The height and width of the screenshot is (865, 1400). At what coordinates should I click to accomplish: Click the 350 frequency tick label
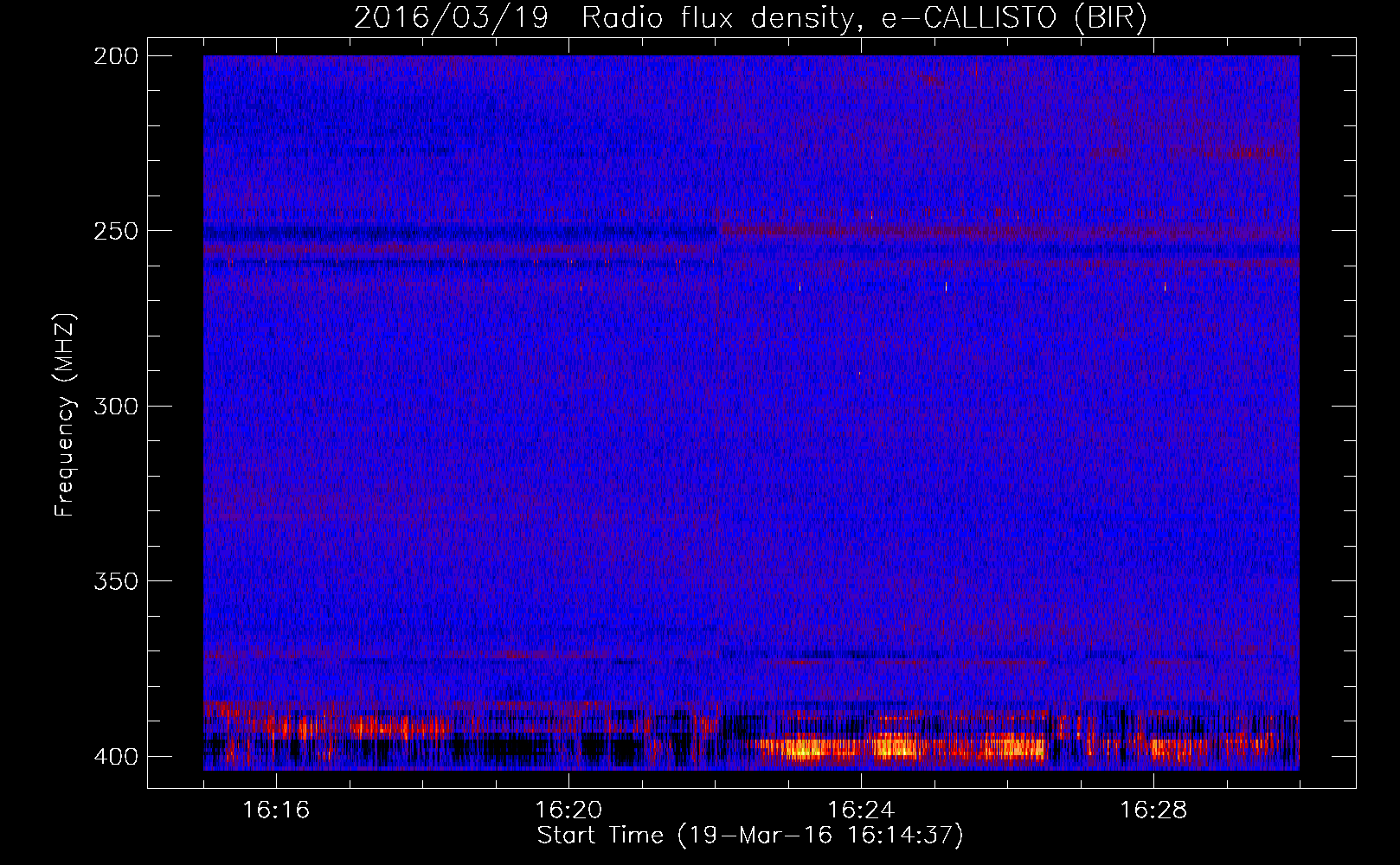116,581
